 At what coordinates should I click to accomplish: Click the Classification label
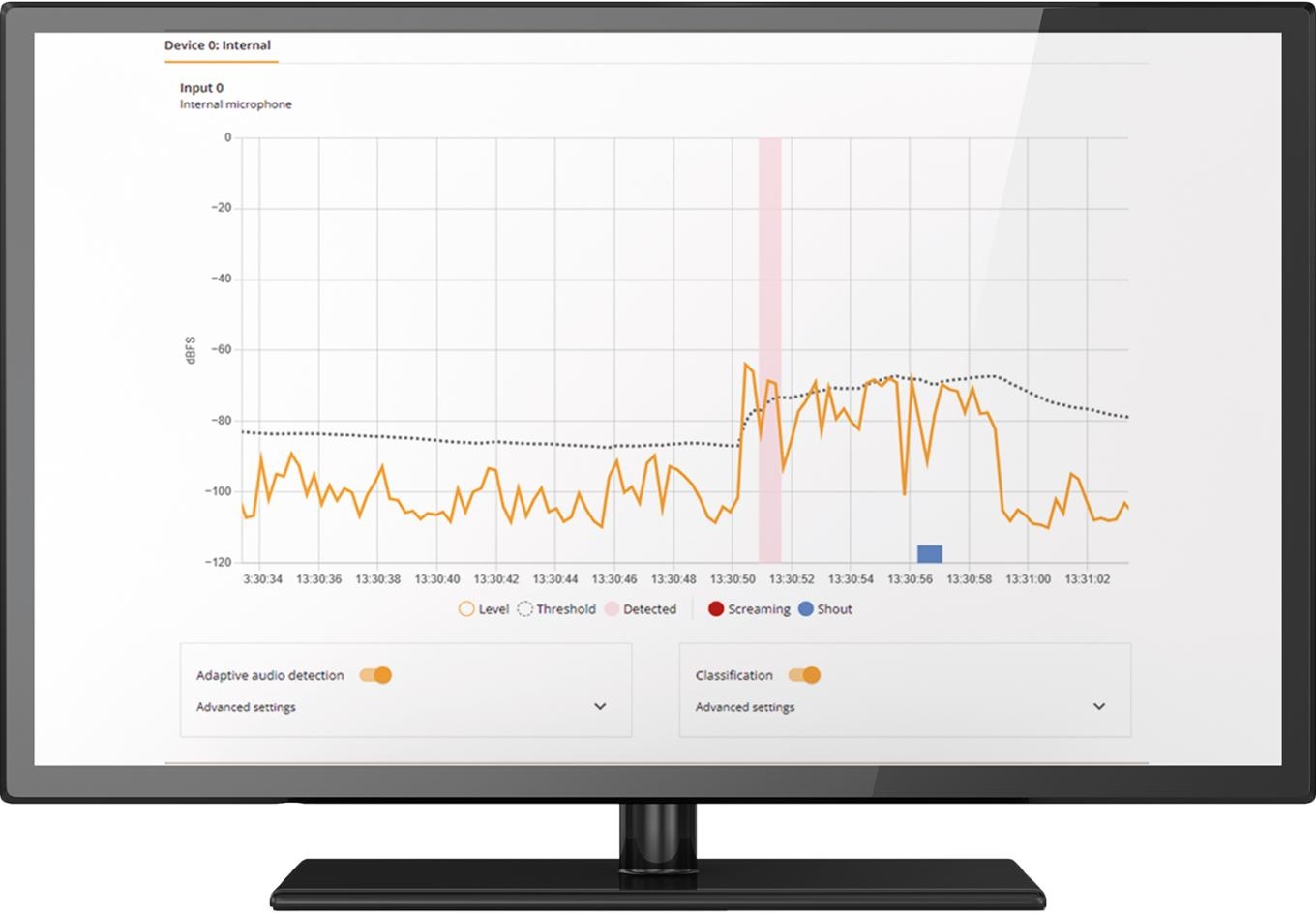point(733,675)
